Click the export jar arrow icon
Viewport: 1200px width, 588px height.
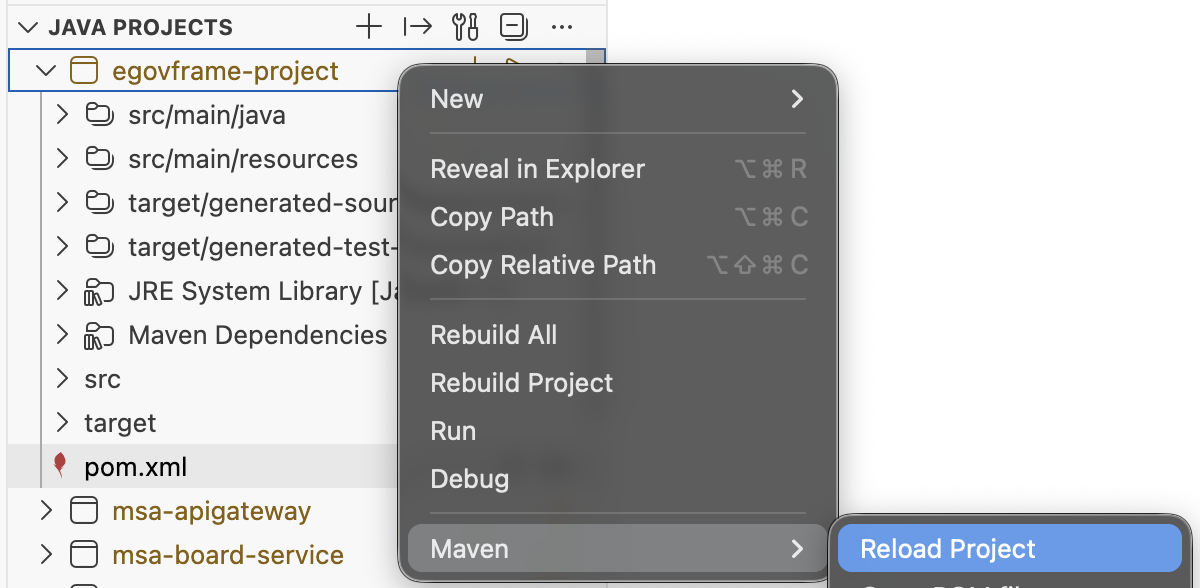(417, 27)
